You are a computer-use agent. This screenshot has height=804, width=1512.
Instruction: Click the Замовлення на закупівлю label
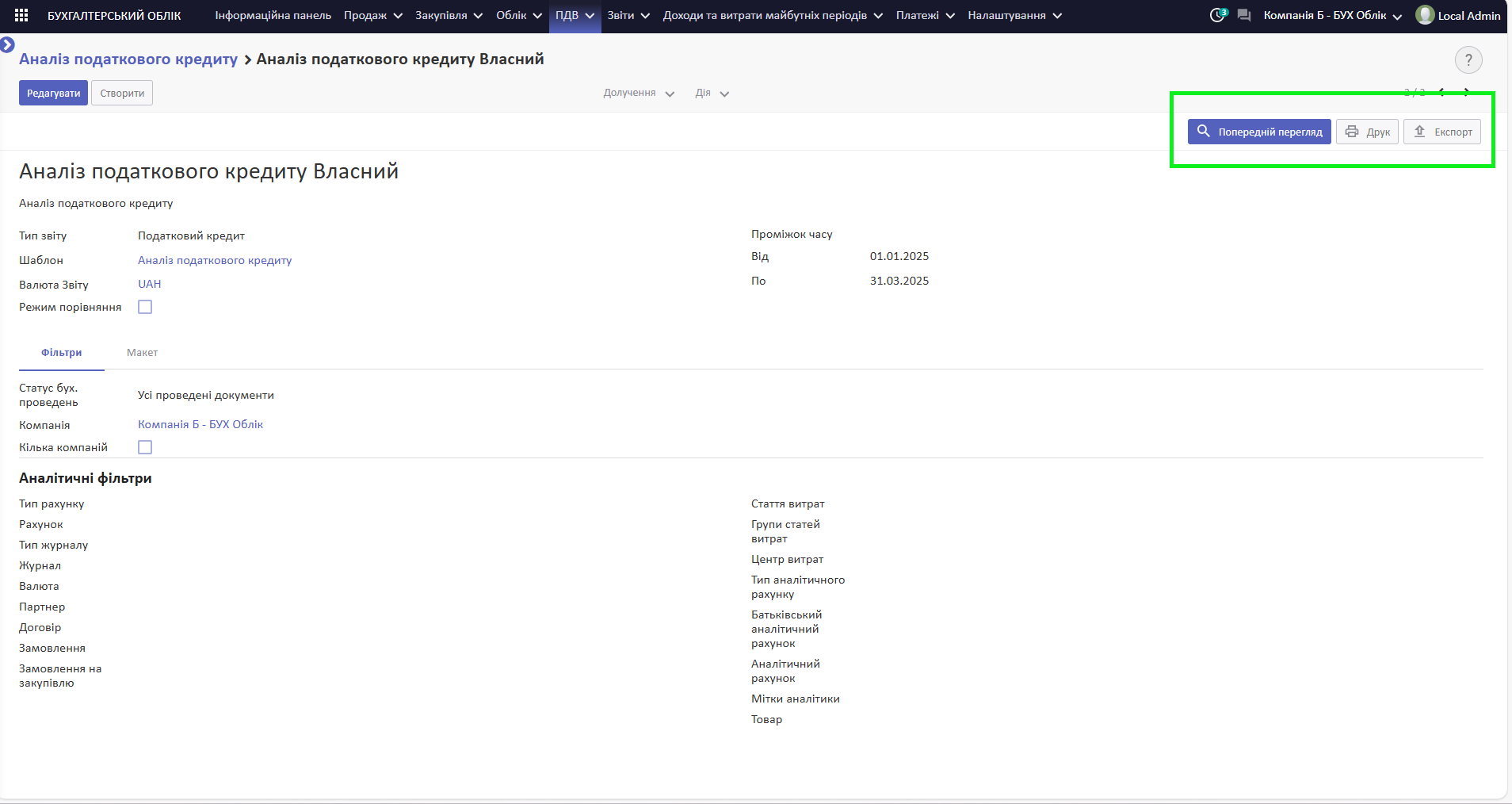[60, 676]
